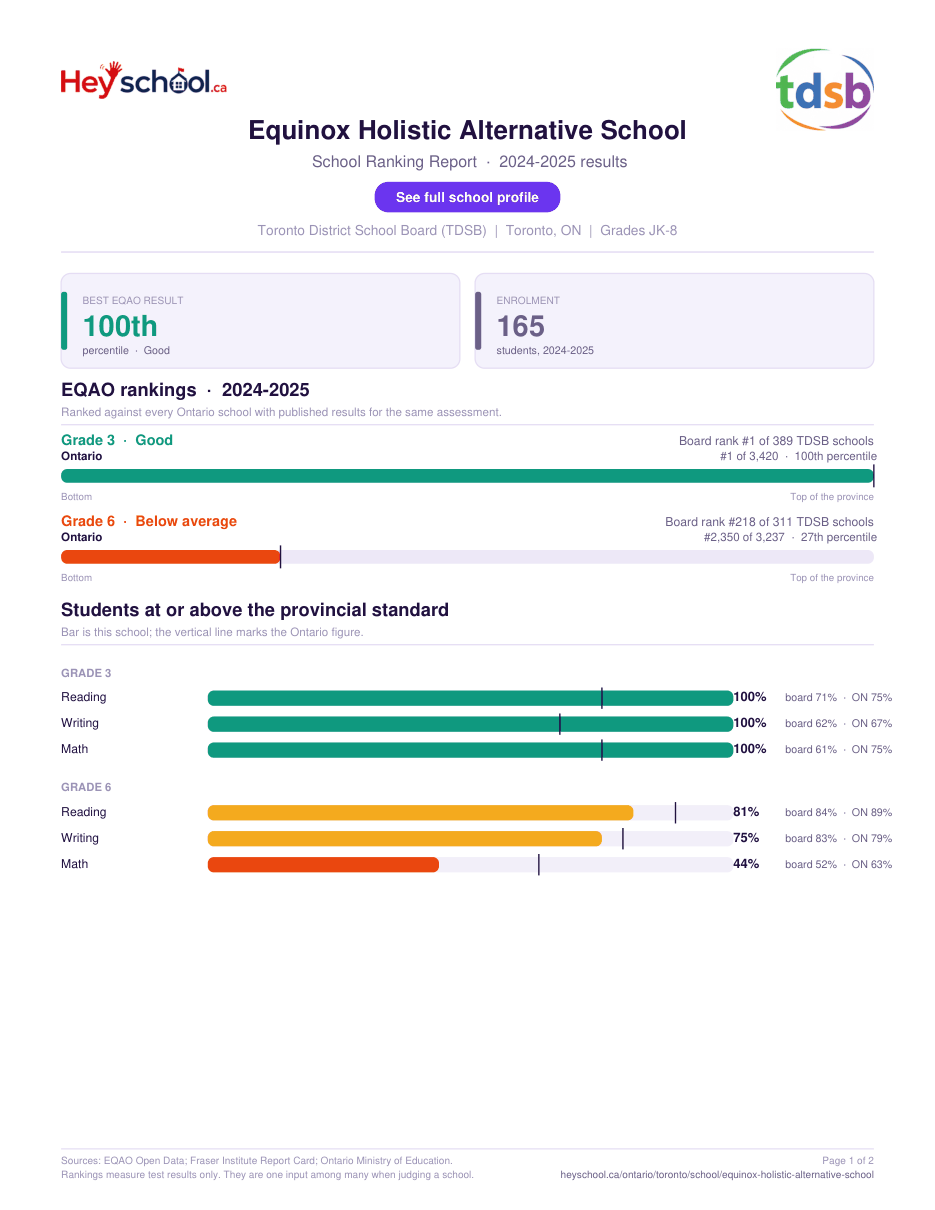Click the HeySchool.ca logo
Image resolution: width=935 pixels, height=1210 pixels.
[144, 80]
